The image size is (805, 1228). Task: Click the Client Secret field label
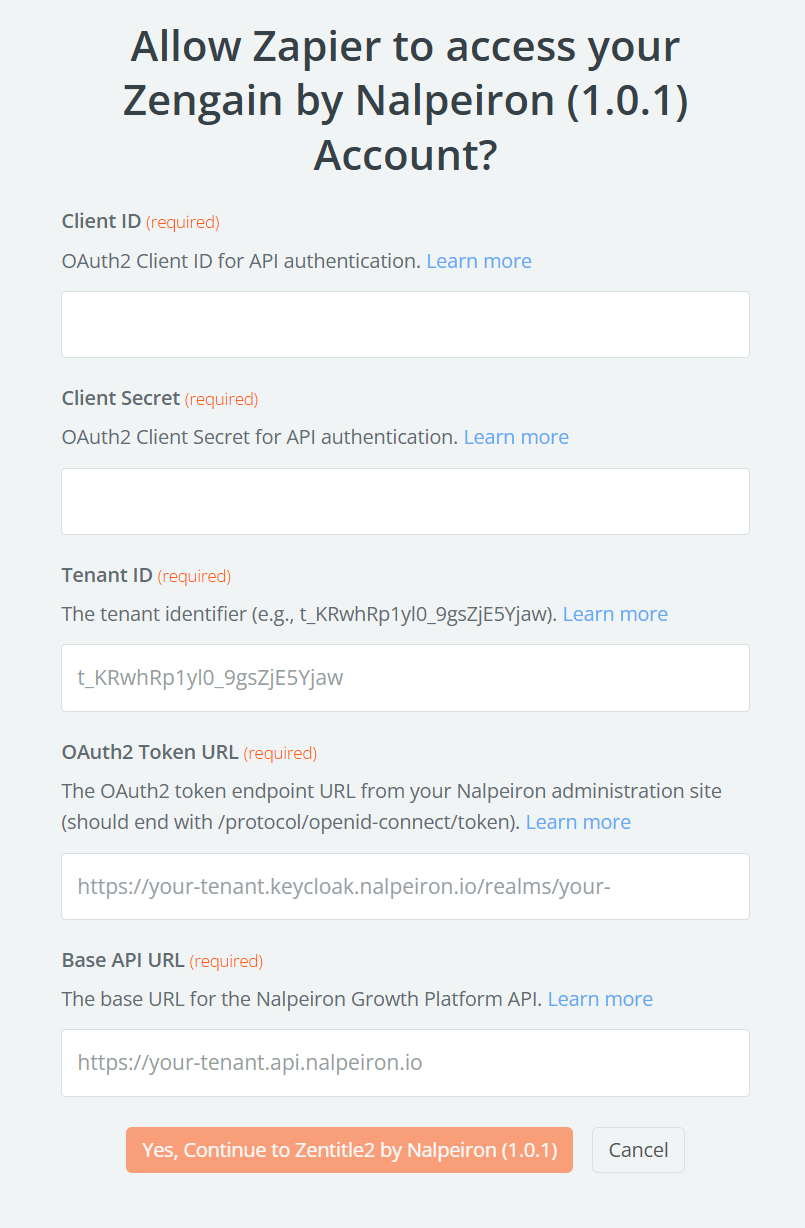121,398
